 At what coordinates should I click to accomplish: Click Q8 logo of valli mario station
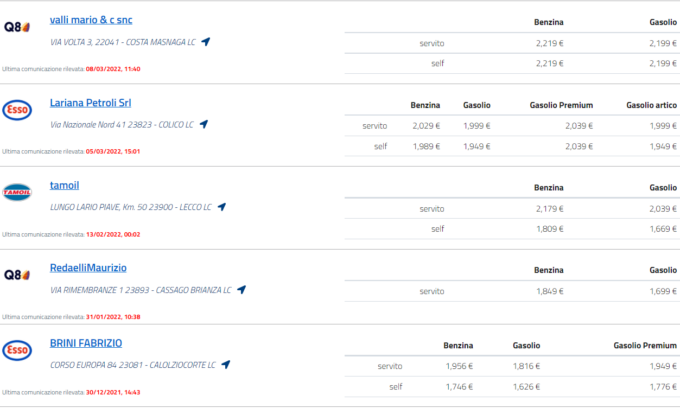pyautogui.click(x=18, y=26)
